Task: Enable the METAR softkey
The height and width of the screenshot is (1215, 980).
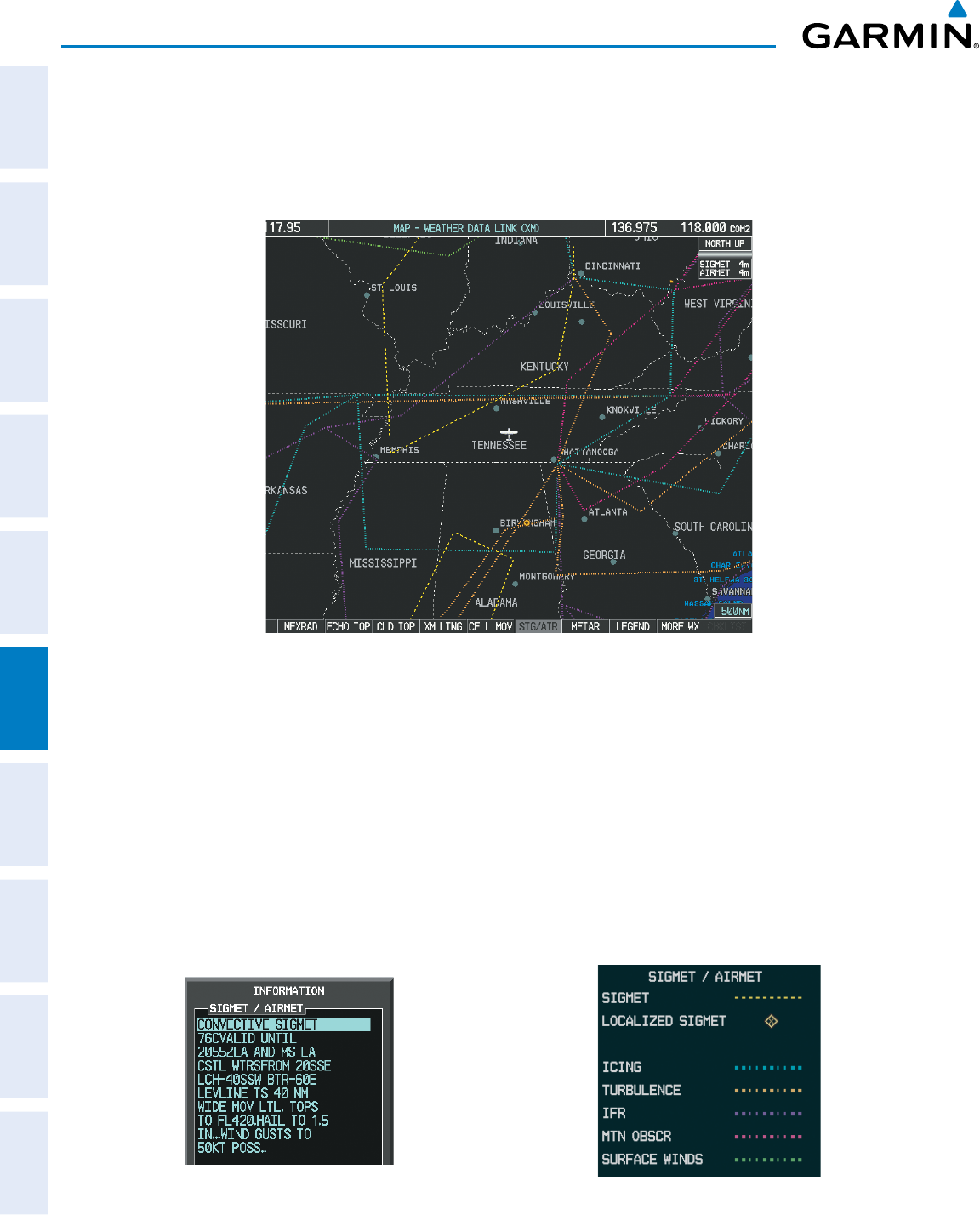Action: coord(585,626)
